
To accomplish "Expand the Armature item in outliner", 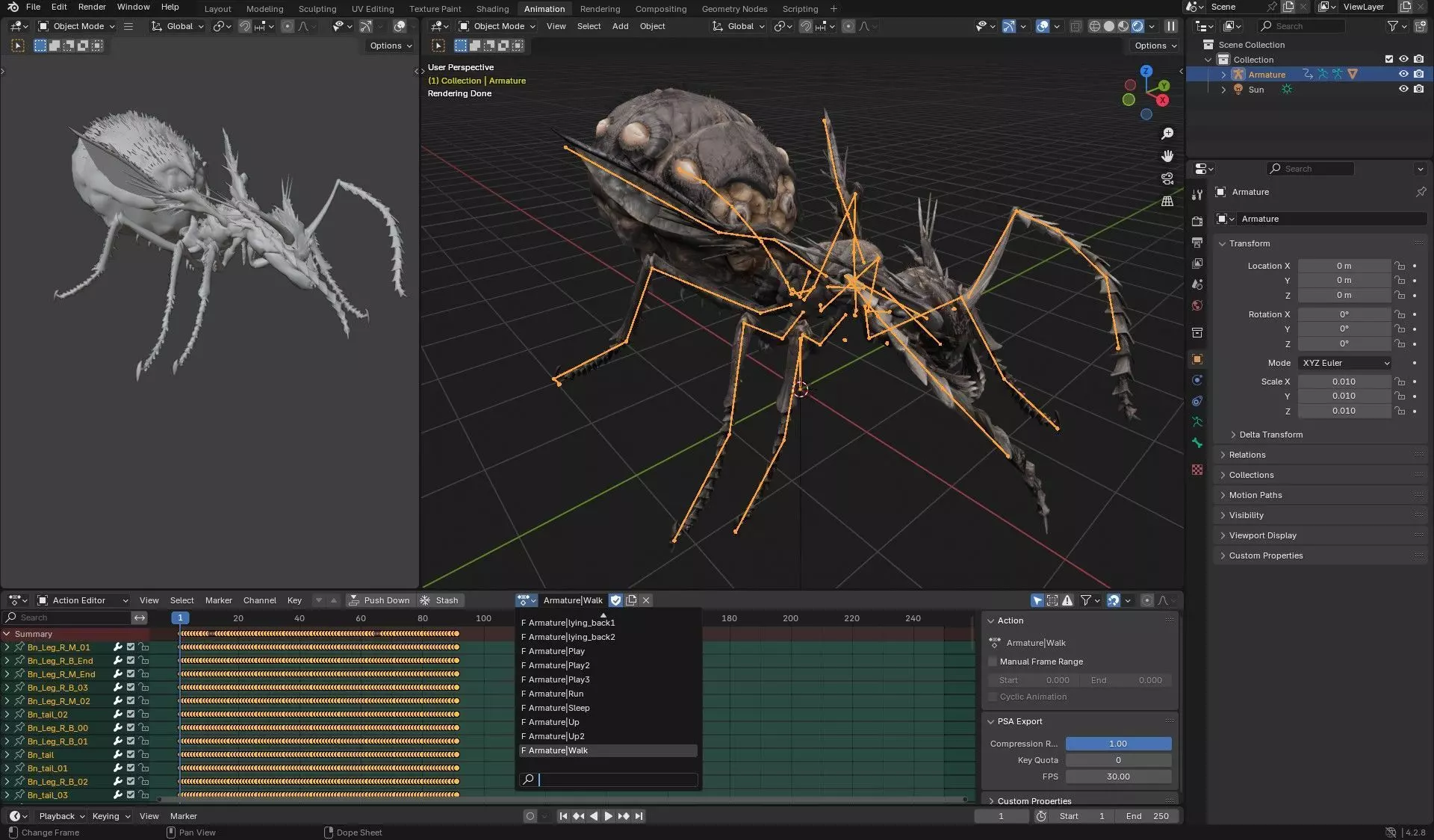I will [x=1223, y=74].
